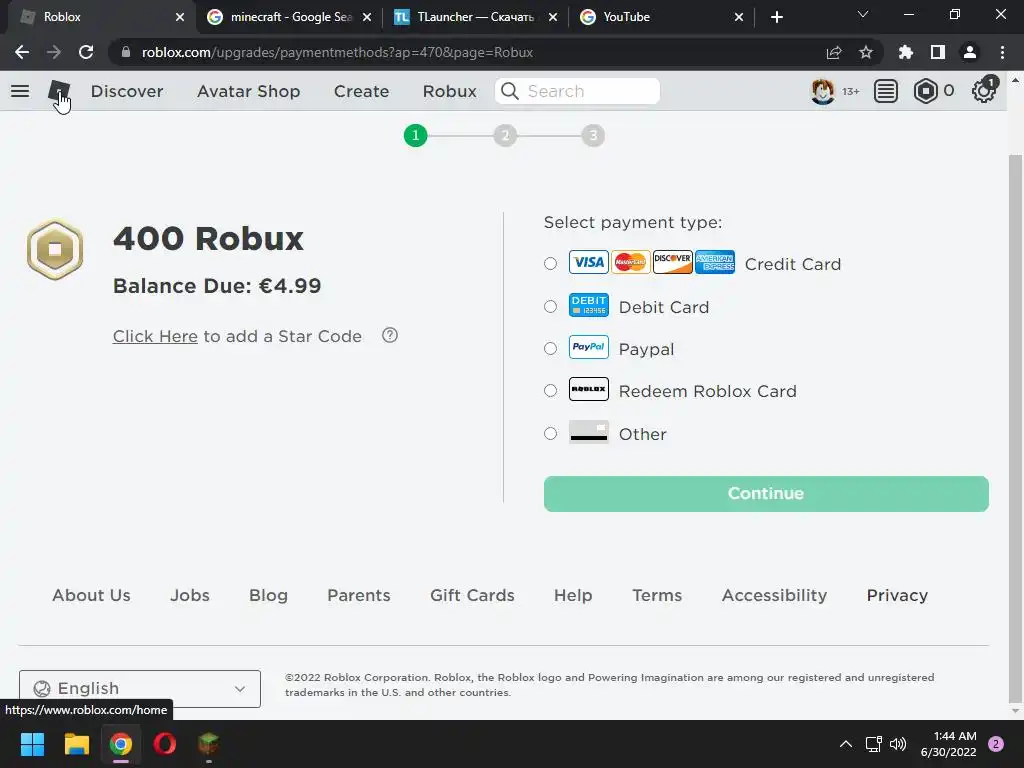The width and height of the screenshot is (1024, 768).
Task: Open the tab search chevron in title bar
Action: tap(863, 14)
